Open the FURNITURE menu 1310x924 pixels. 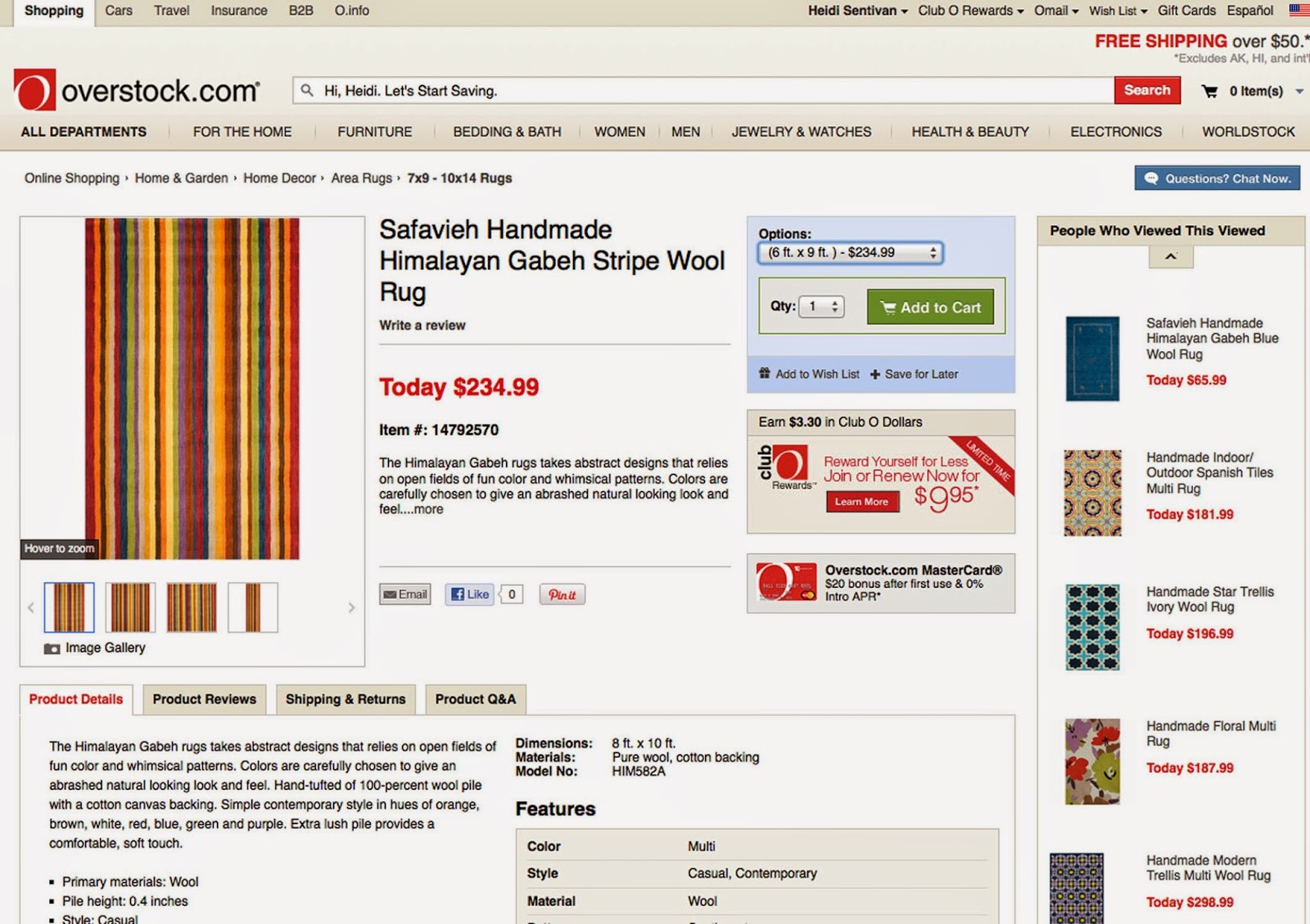375,132
